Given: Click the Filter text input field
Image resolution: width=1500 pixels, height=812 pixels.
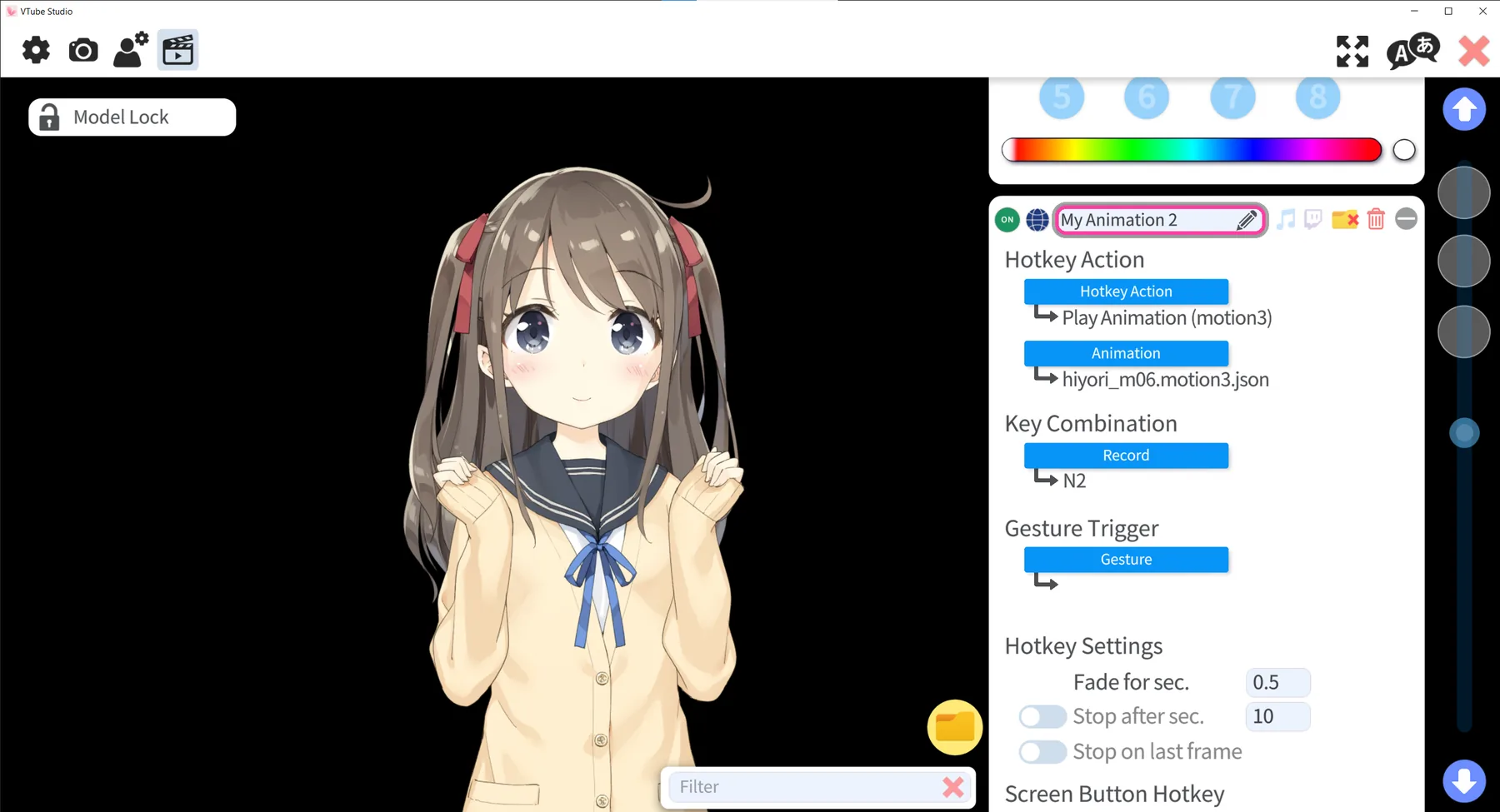Looking at the screenshot, I should 804,787.
